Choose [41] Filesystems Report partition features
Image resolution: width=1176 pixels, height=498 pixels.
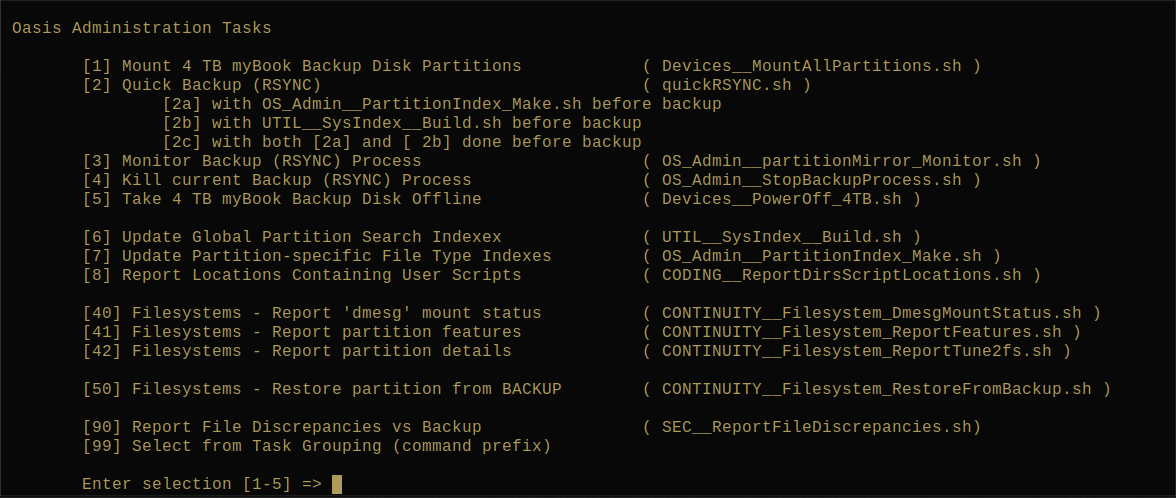point(301,332)
